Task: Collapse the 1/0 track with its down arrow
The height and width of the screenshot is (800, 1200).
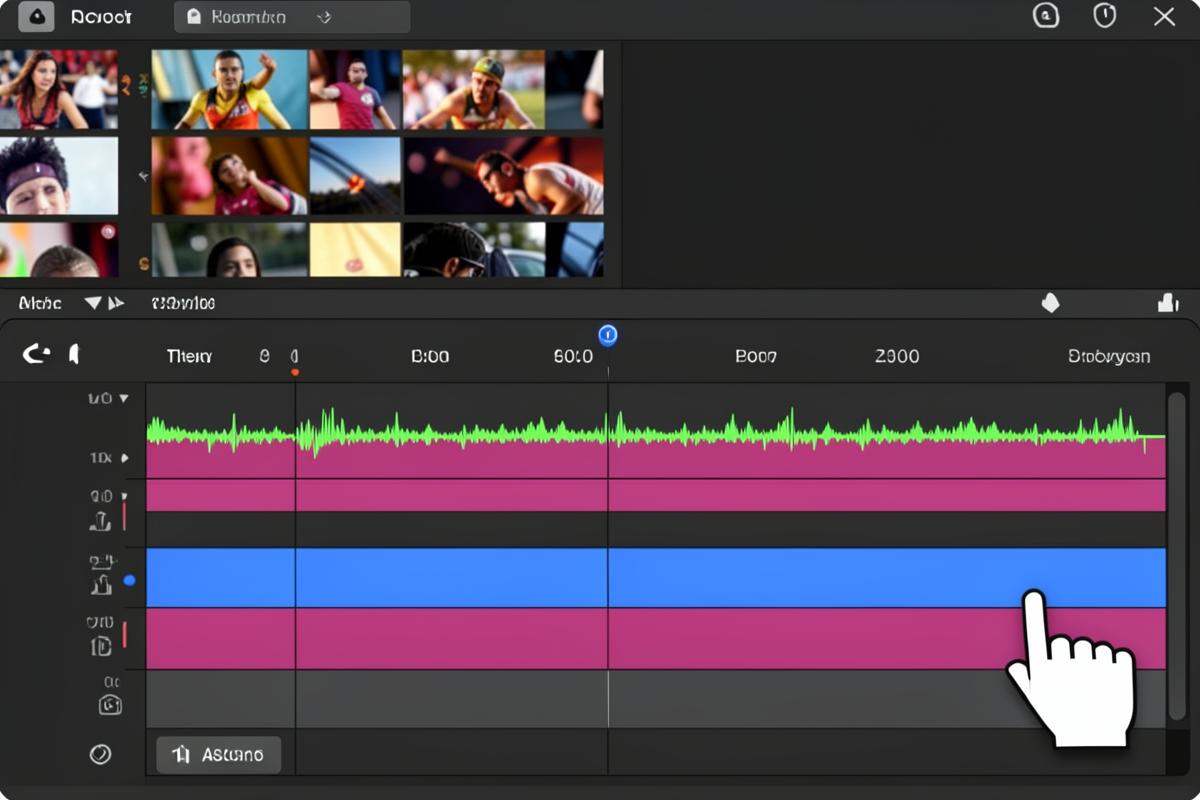Action: click(x=124, y=398)
